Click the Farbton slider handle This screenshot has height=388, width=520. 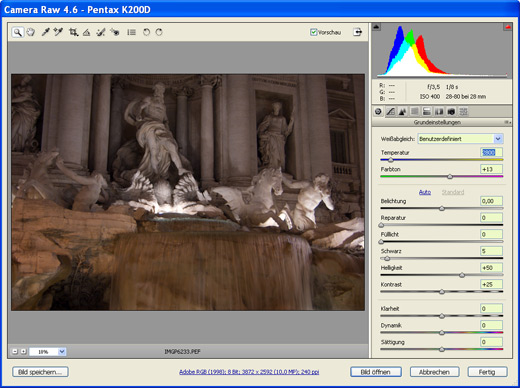(450, 177)
